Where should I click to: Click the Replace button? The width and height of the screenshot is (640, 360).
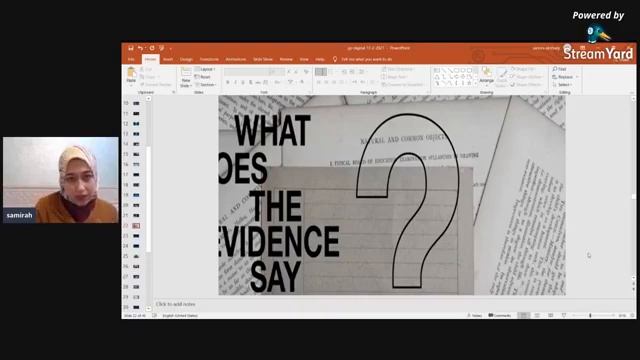pyautogui.click(x=565, y=77)
